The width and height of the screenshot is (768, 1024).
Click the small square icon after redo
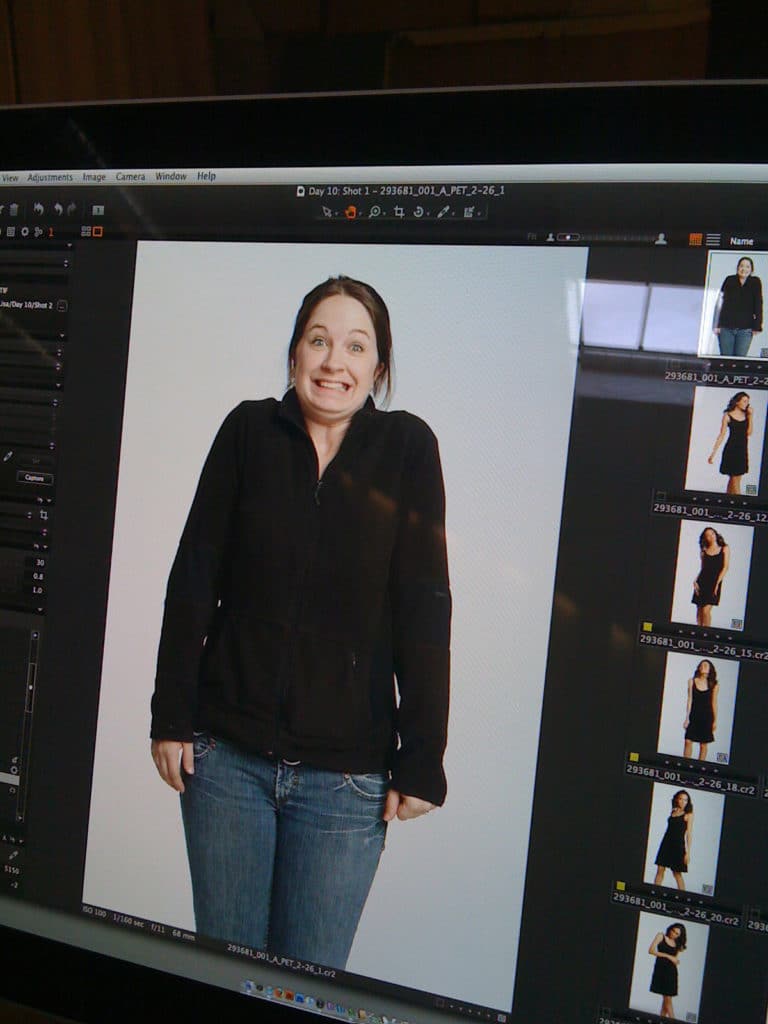[98, 210]
